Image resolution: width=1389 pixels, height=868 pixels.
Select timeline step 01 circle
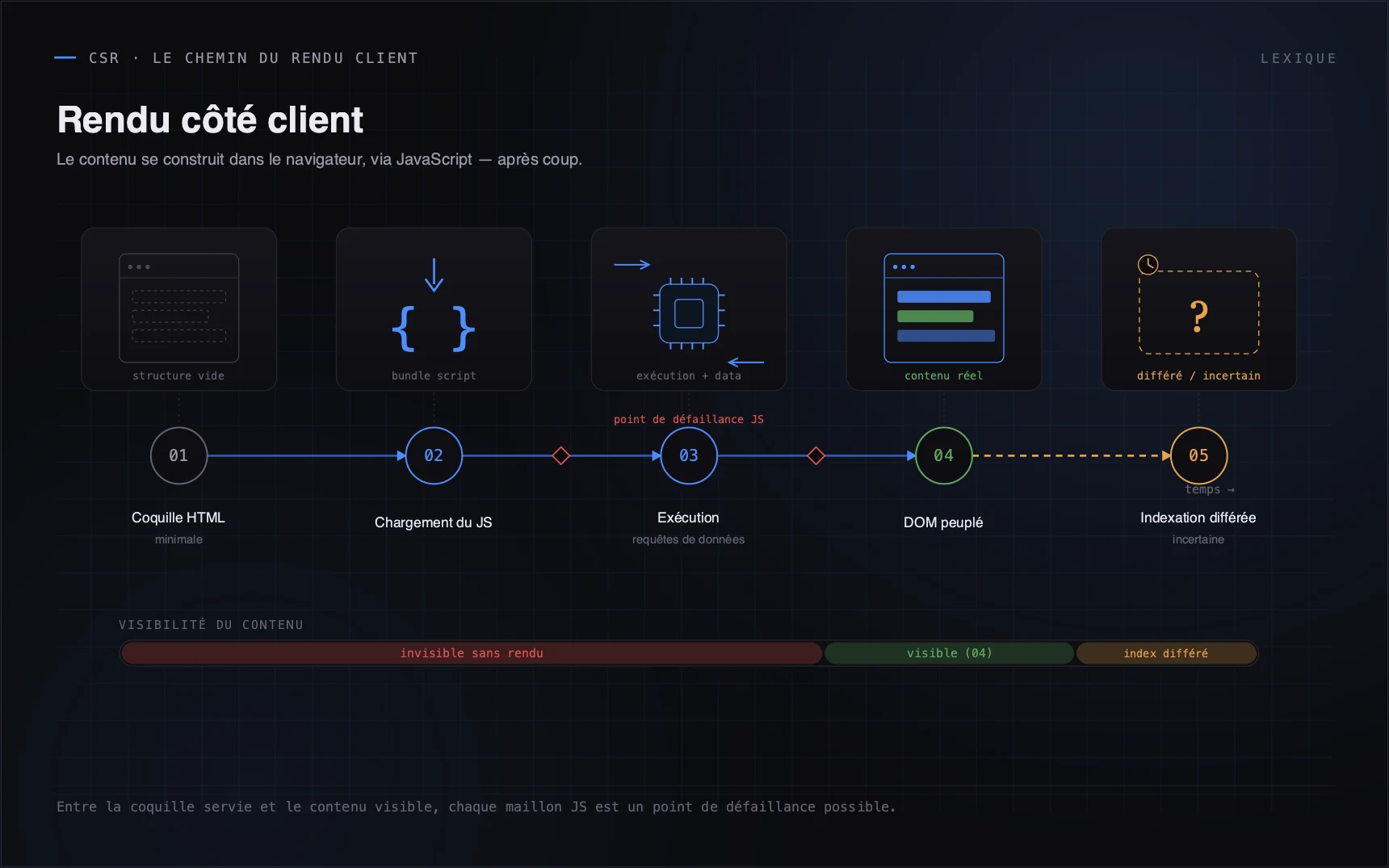(x=178, y=455)
